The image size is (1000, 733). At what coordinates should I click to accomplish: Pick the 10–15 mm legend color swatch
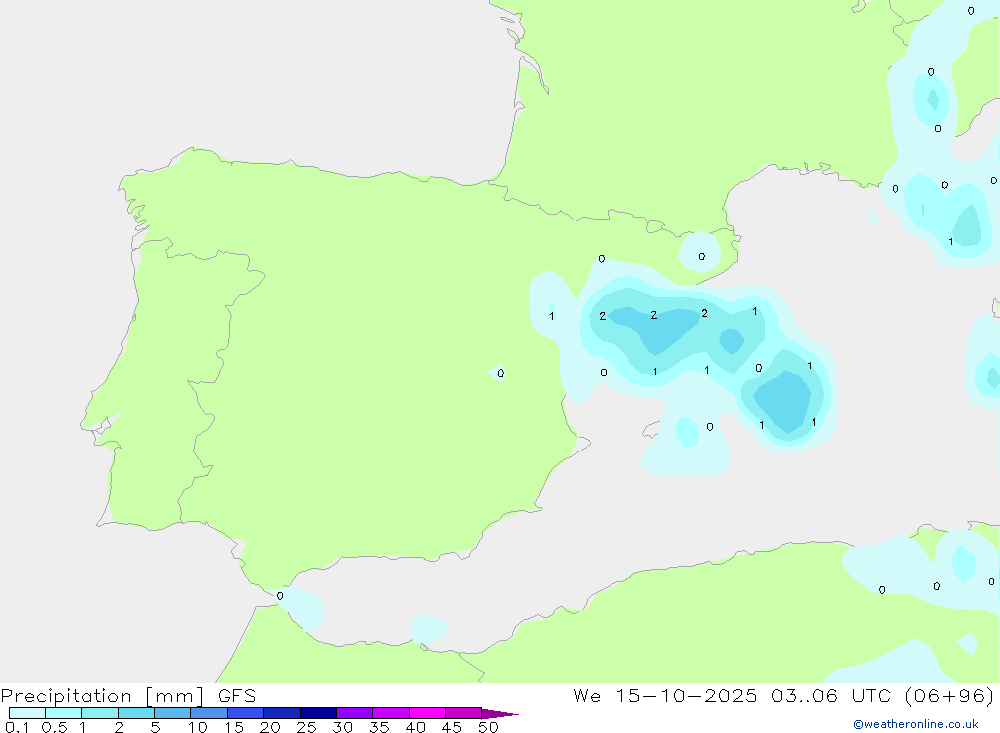(209, 713)
